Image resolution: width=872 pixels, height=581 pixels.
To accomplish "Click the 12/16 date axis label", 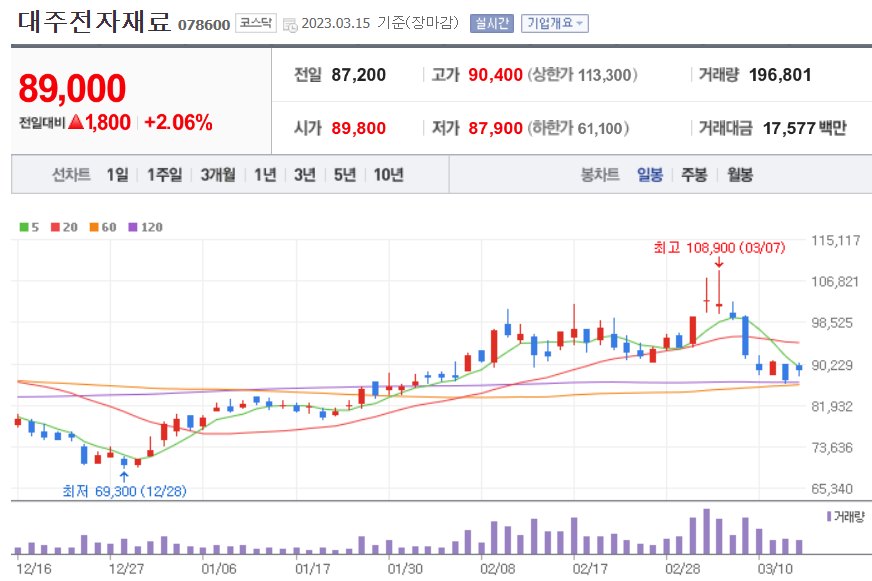I will click(33, 569).
